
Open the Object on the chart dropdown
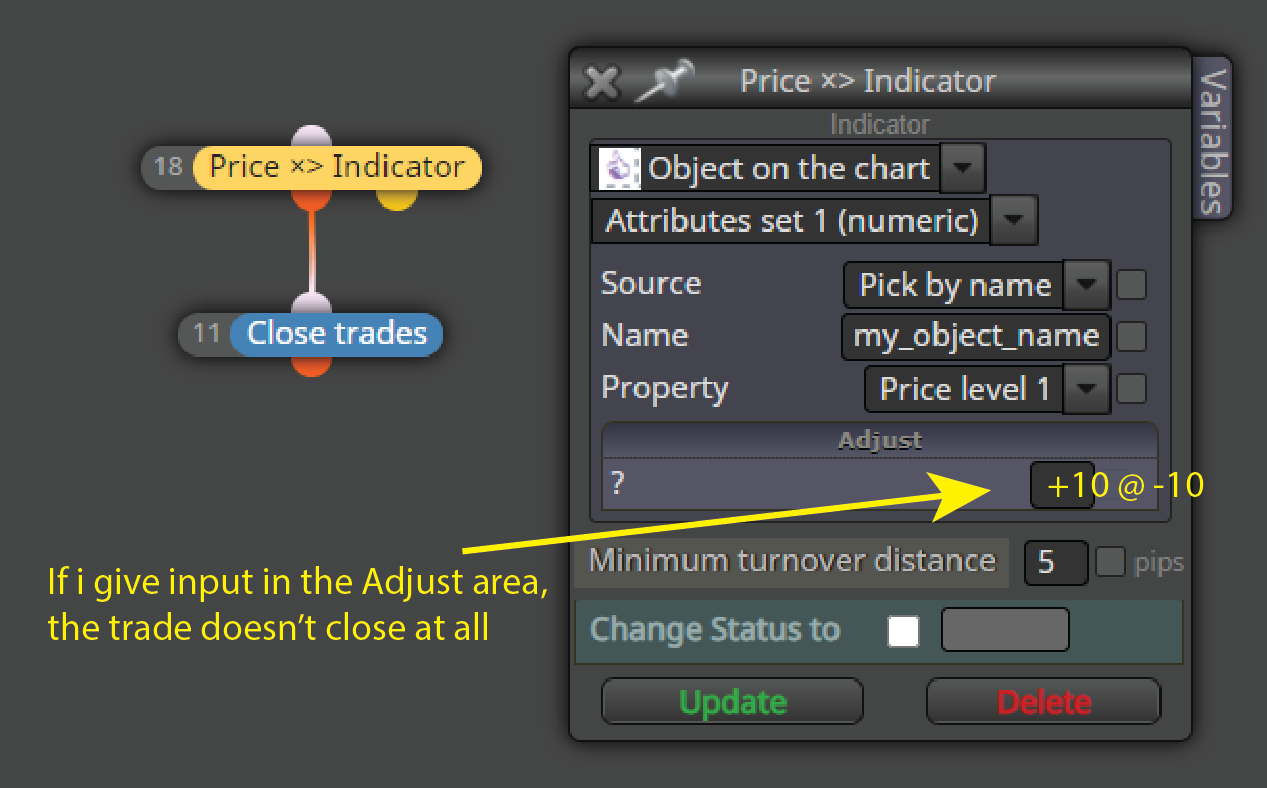tap(964, 168)
